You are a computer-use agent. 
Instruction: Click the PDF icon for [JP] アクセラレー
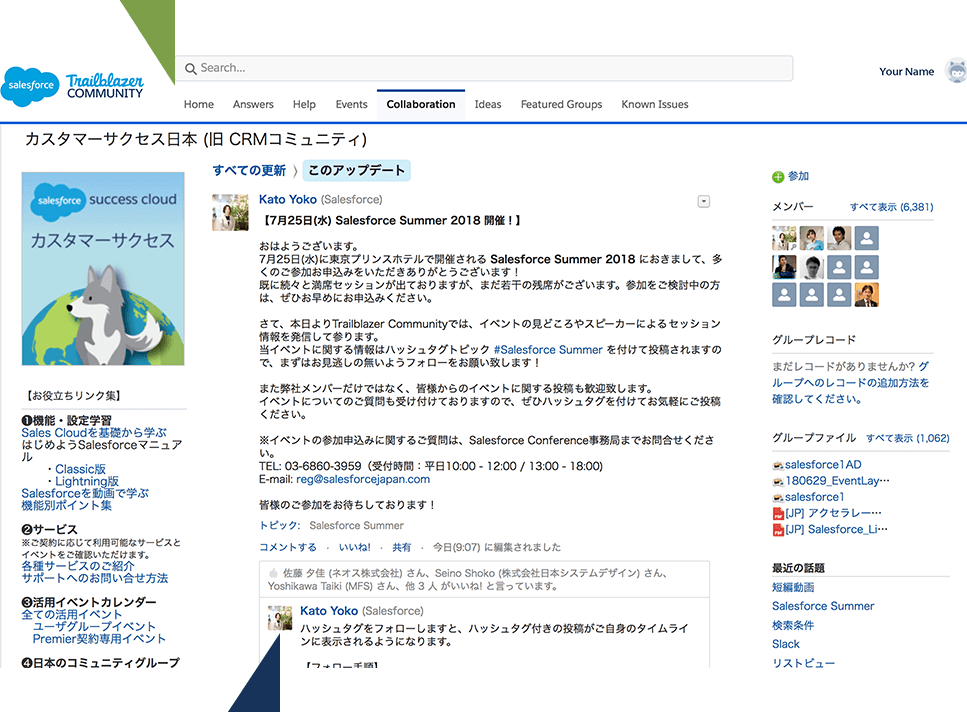click(778, 514)
